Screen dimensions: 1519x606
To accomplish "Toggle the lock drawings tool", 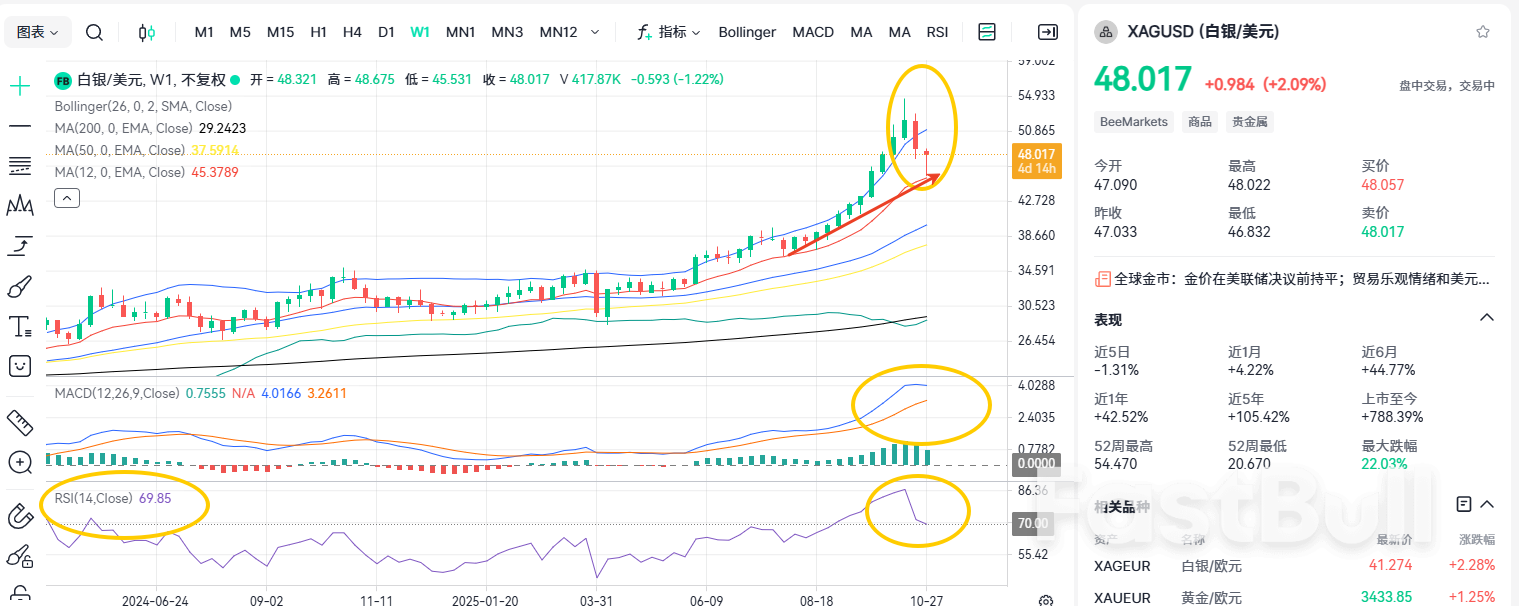I will 20,592.
